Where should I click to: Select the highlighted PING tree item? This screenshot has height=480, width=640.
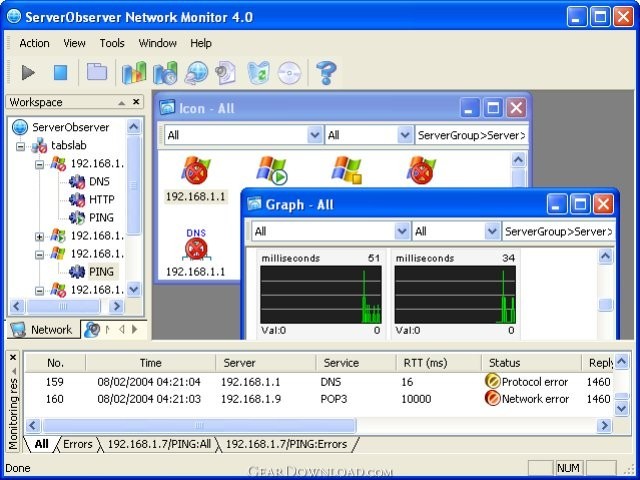[x=102, y=271]
